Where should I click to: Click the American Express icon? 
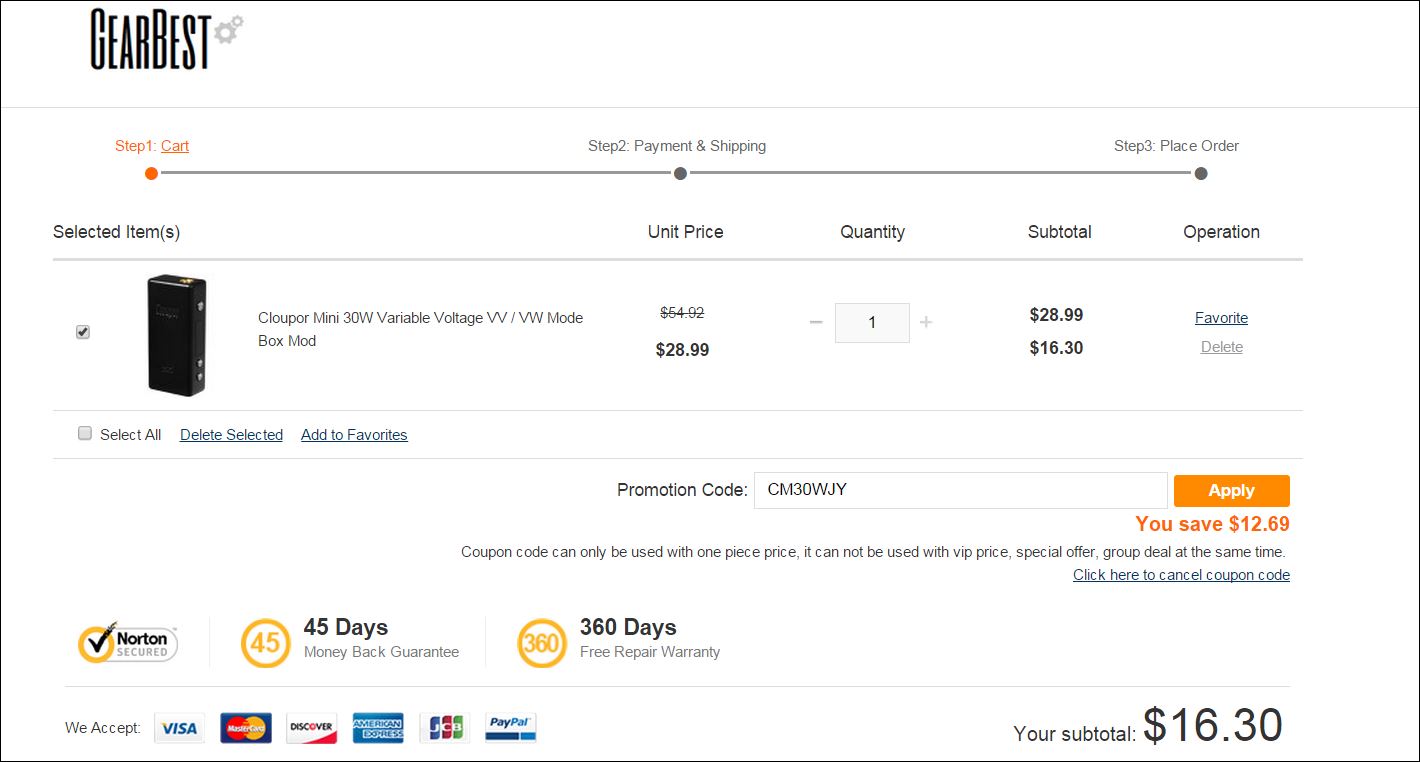pos(378,728)
